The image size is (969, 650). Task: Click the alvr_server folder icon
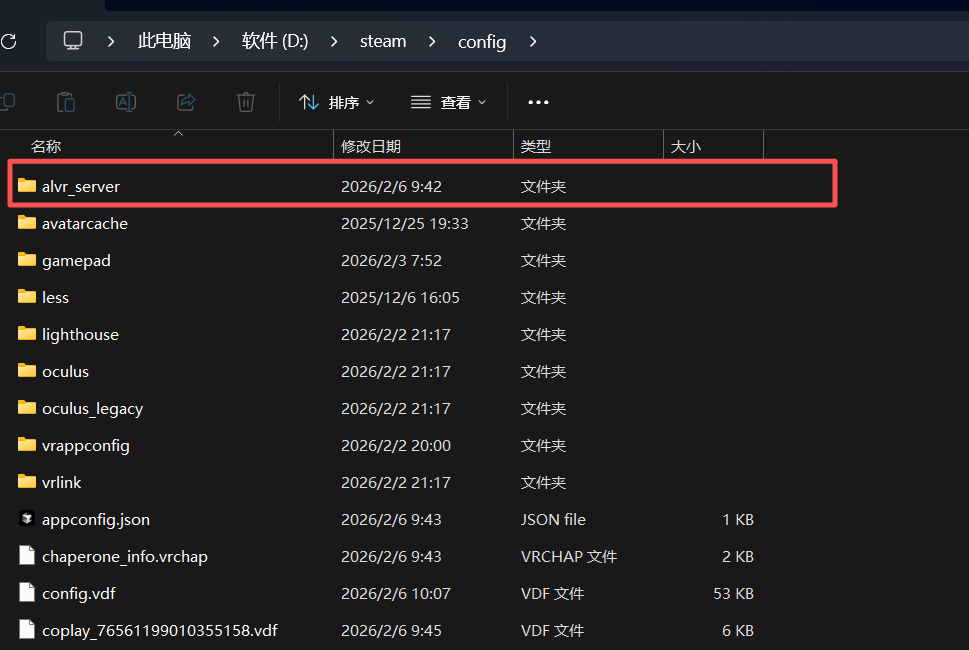[x=27, y=185]
